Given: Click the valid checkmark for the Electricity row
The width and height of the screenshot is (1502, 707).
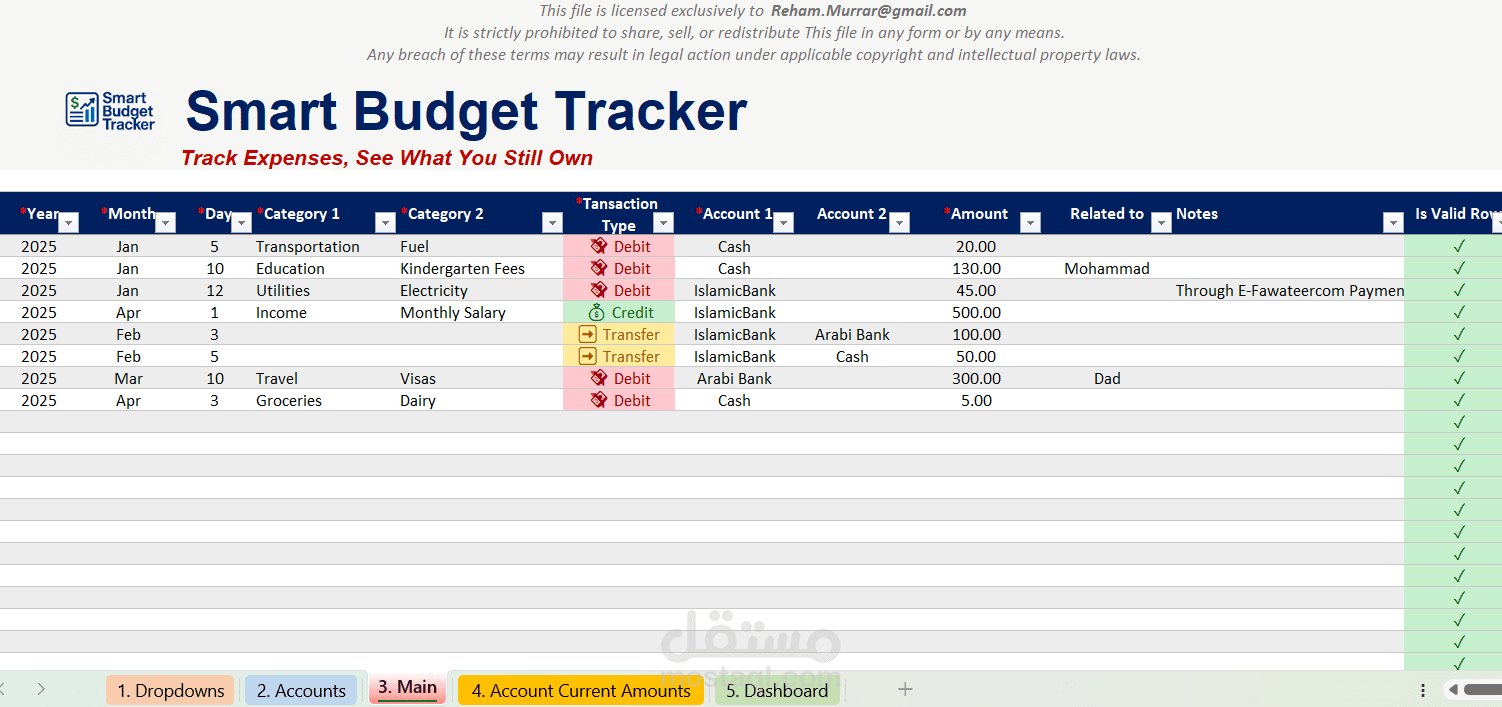Looking at the screenshot, I should (1459, 290).
